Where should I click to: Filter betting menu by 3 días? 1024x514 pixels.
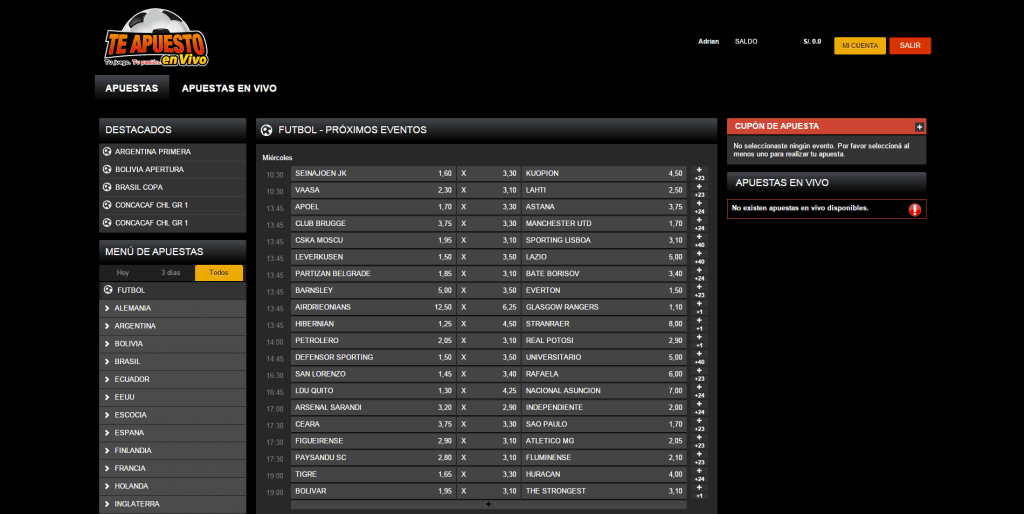click(170, 273)
